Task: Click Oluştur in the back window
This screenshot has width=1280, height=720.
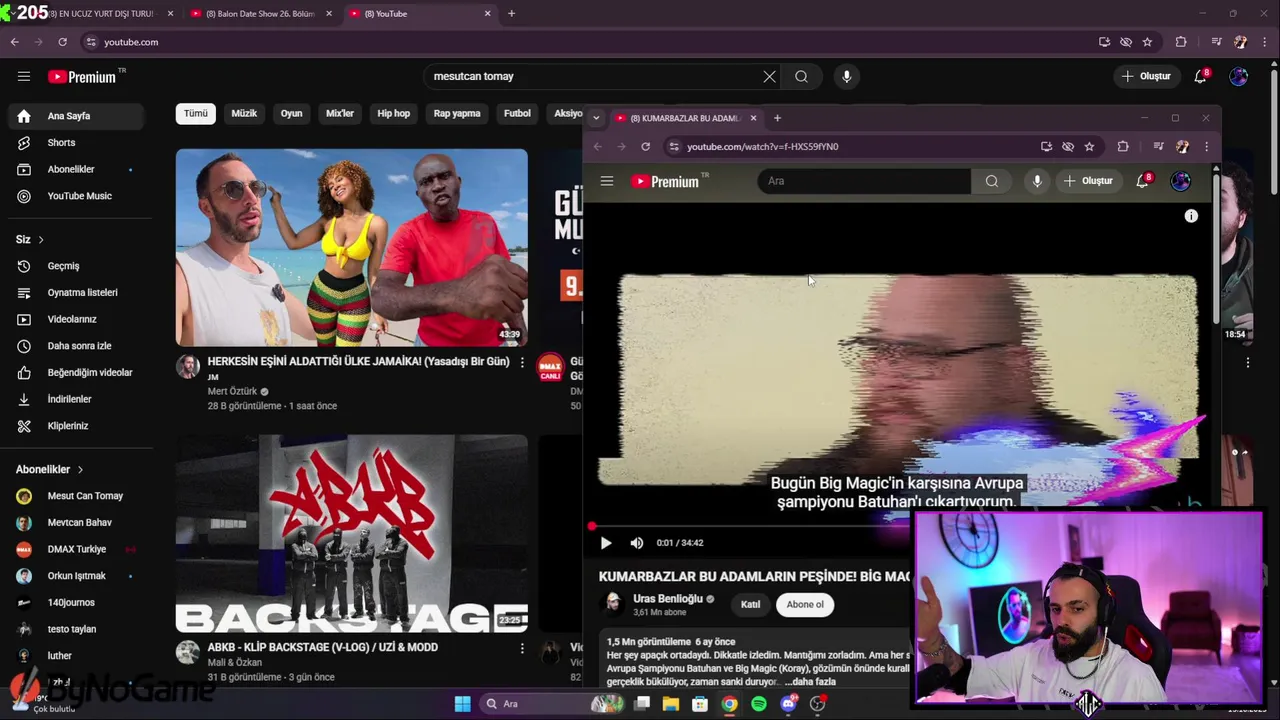Action: tap(1145, 76)
